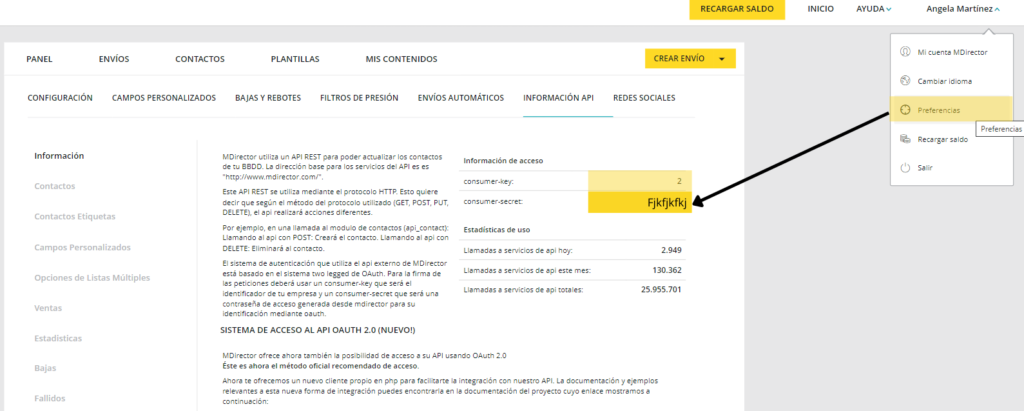1024x411 pixels.
Task: Choose Cambiar idioma from user menu
Action: point(952,81)
